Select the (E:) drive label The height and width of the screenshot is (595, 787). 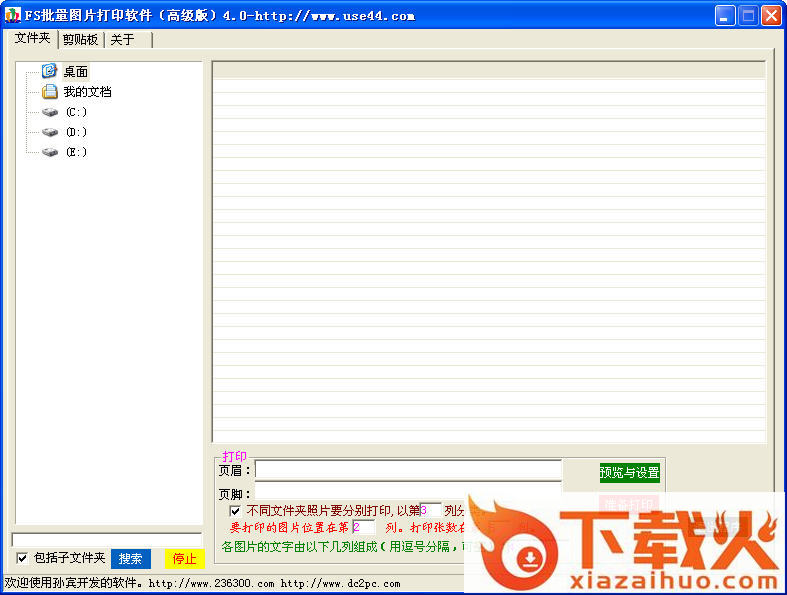[76, 152]
